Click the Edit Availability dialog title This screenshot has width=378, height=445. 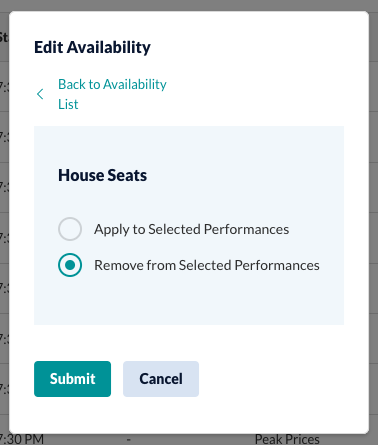[x=92, y=47]
